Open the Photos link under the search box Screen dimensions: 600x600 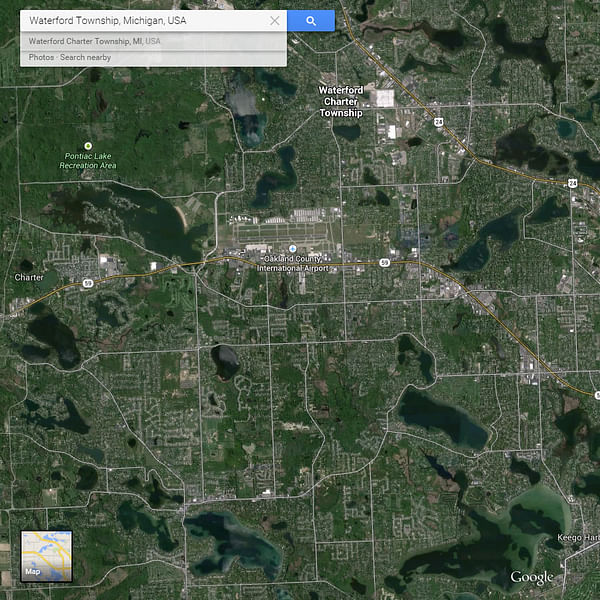point(41,58)
